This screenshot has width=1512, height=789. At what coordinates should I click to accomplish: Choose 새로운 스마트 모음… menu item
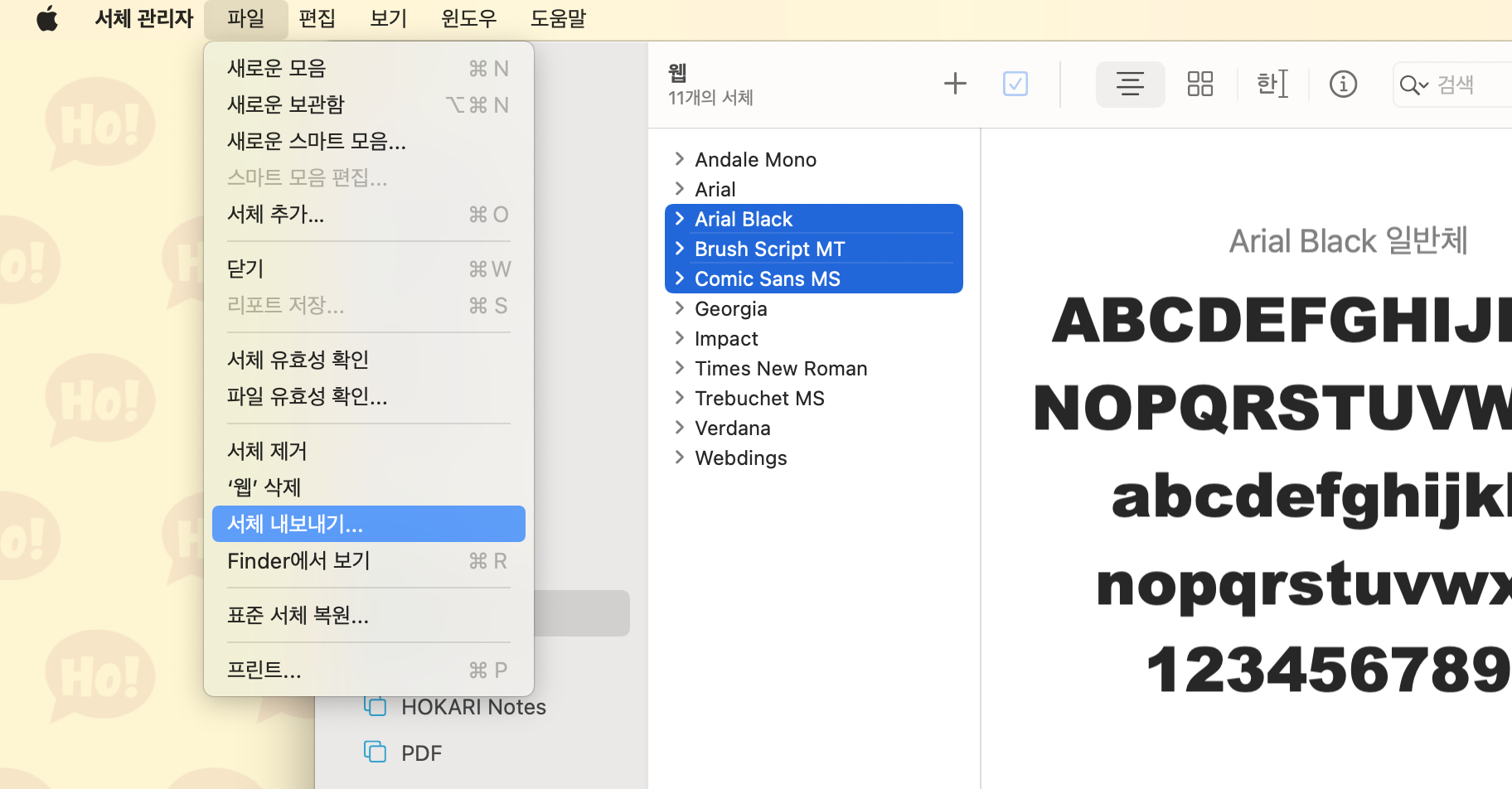coord(369,141)
